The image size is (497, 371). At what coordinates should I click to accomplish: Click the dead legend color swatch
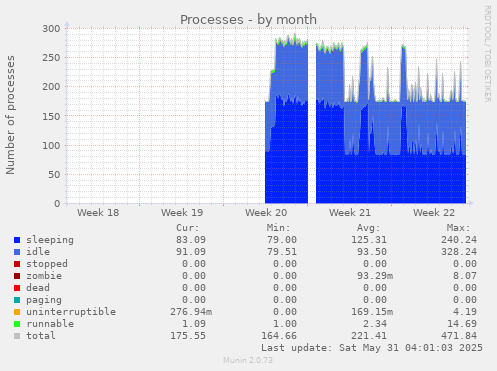pyautogui.click(x=17, y=288)
